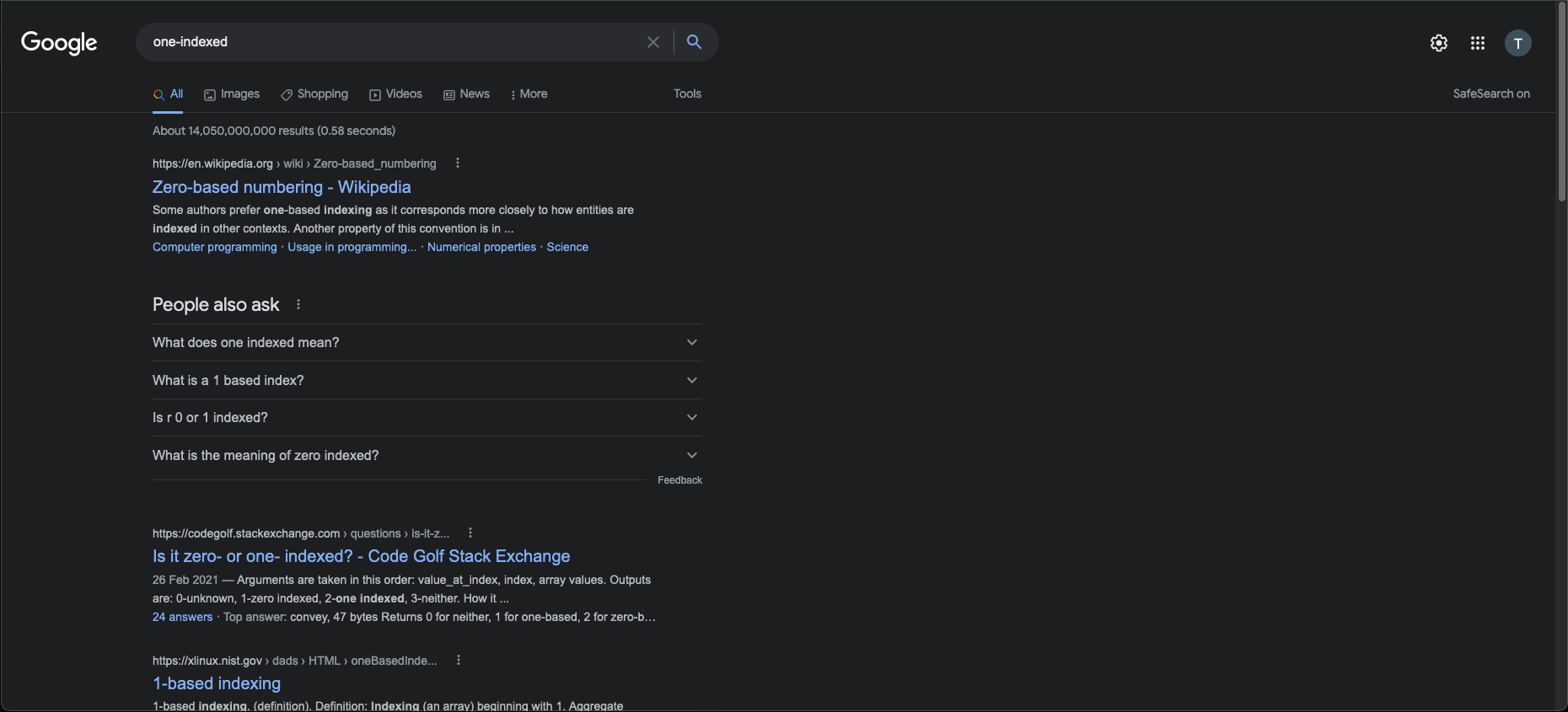Open the settings gear icon

[1439, 43]
